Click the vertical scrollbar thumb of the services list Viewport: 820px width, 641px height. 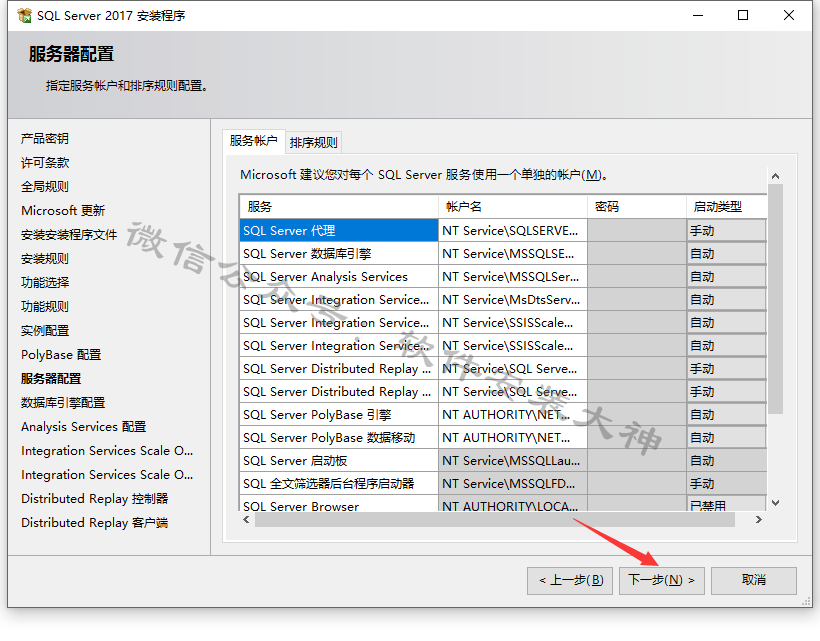pos(776,299)
